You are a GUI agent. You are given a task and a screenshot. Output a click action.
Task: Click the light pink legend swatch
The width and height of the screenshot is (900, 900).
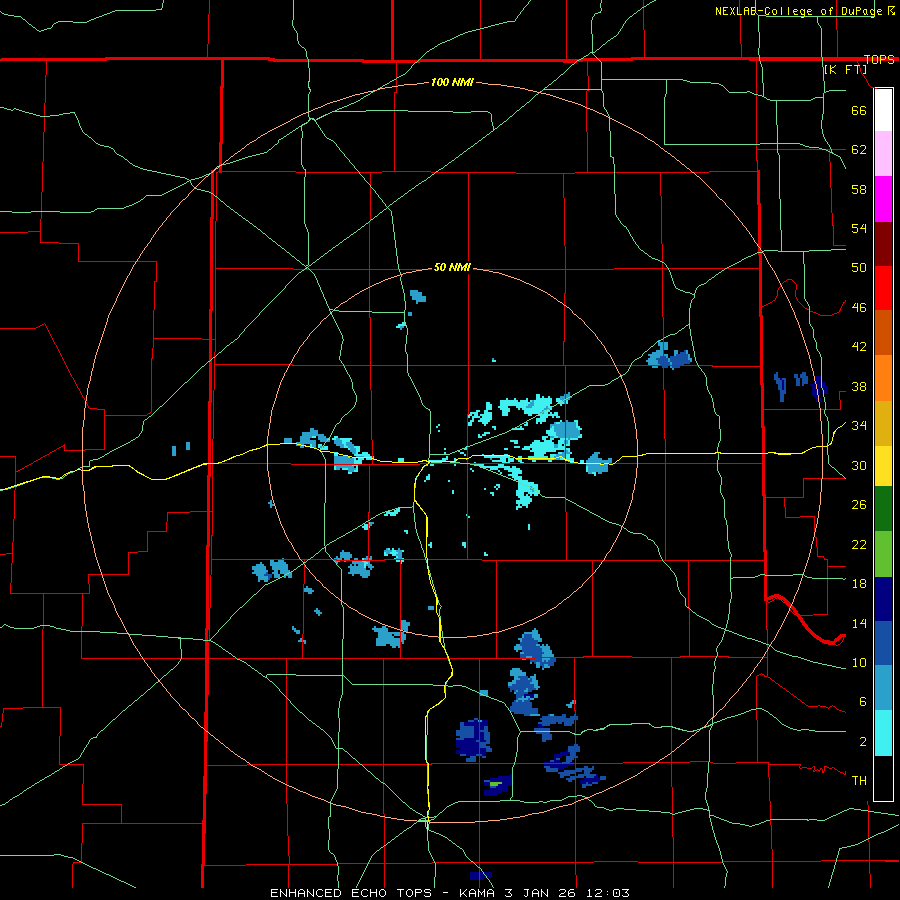883,154
